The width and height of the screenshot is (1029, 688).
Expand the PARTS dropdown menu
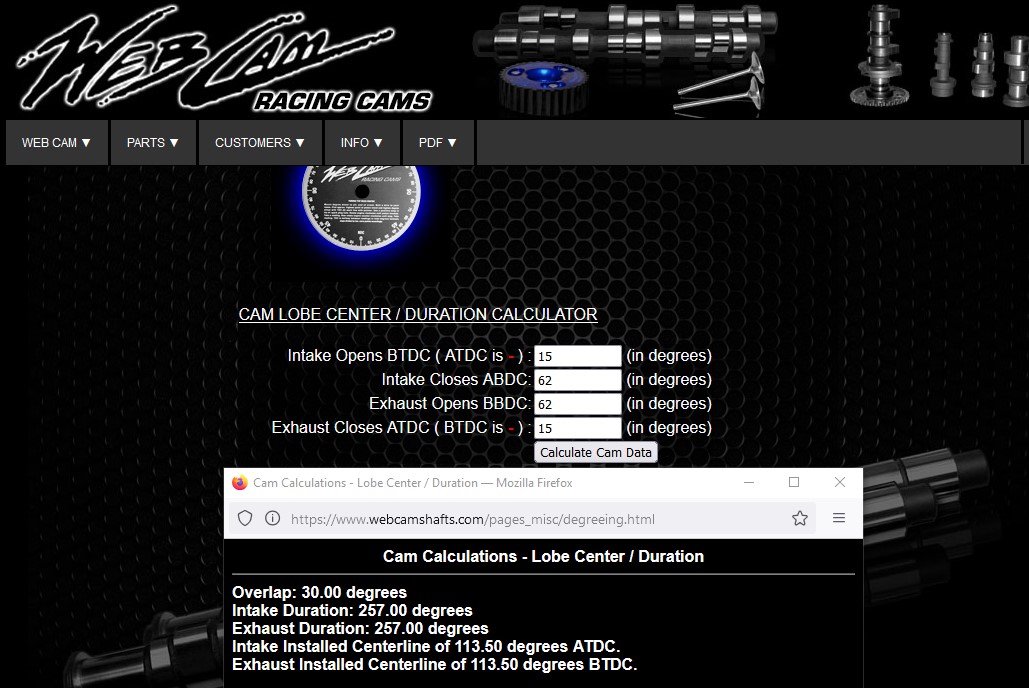pyautogui.click(x=153, y=143)
